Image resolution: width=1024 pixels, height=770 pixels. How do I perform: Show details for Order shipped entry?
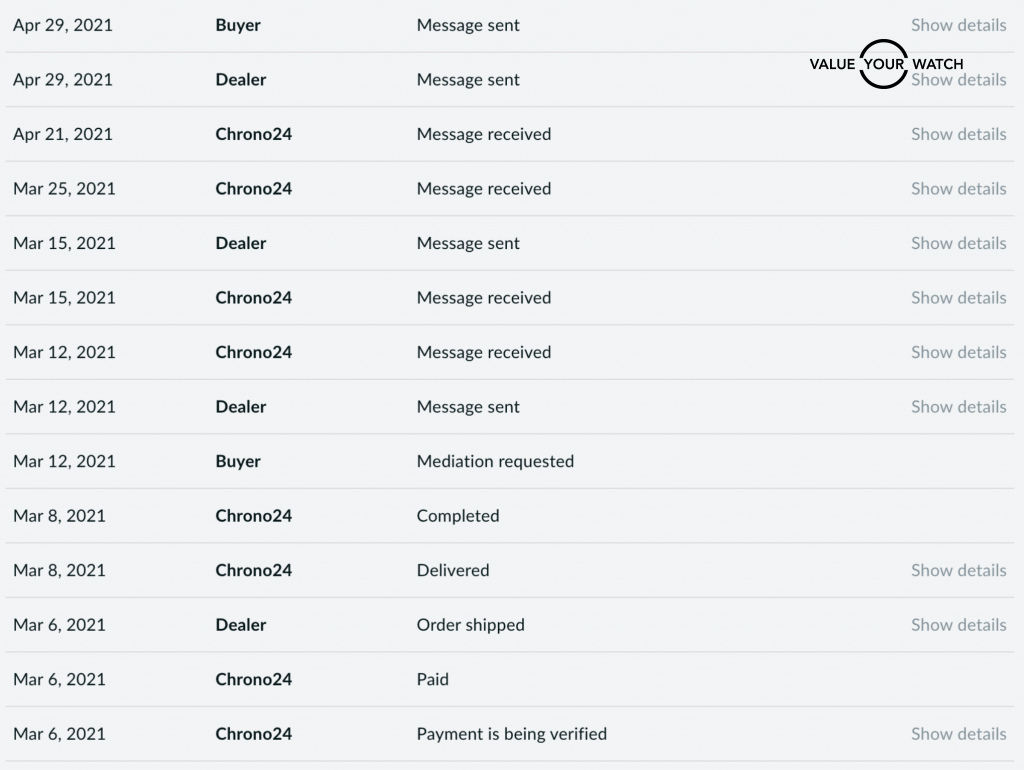pos(958,625)
